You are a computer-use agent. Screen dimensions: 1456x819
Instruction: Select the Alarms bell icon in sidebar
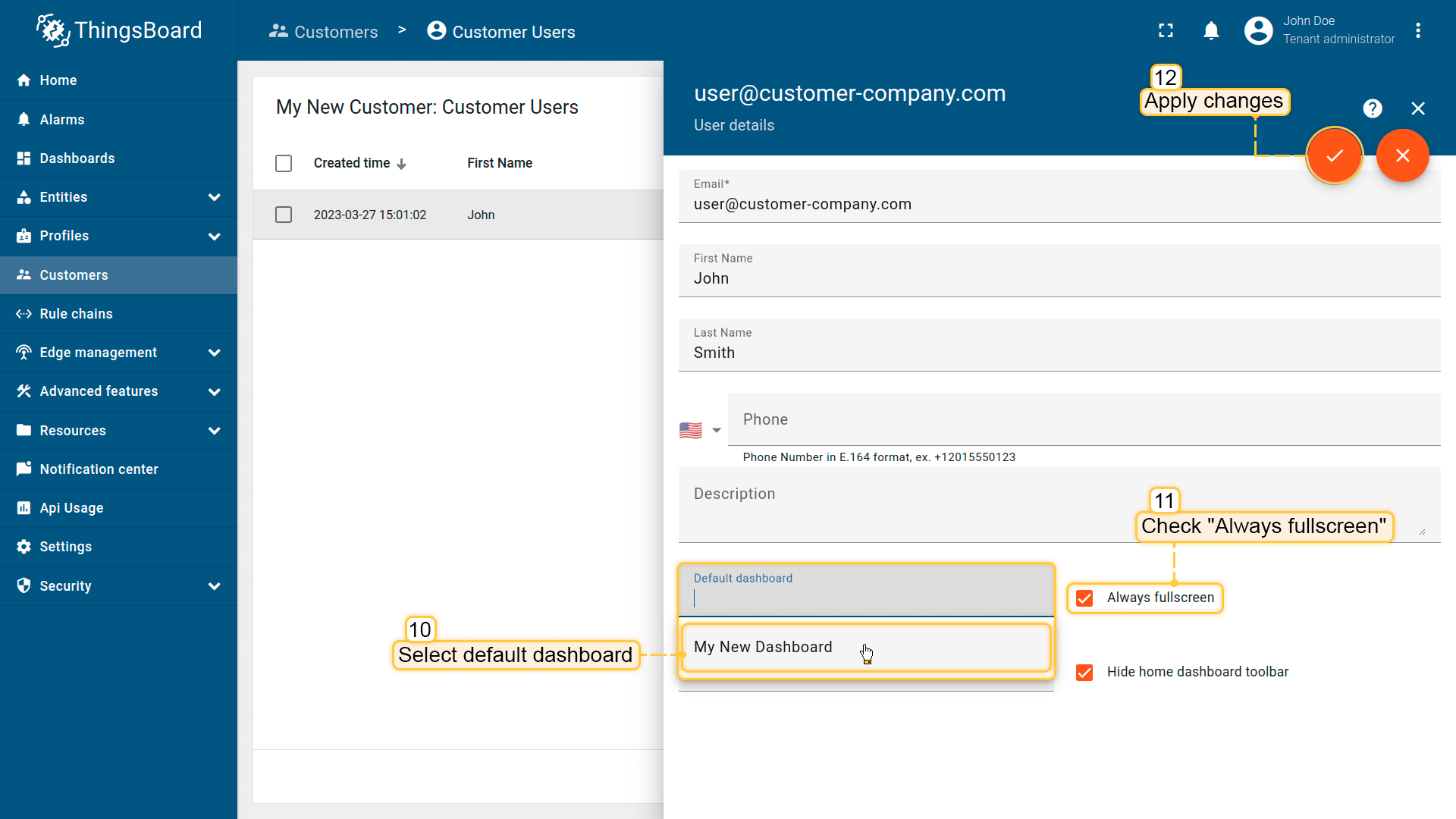click(23, 119)
